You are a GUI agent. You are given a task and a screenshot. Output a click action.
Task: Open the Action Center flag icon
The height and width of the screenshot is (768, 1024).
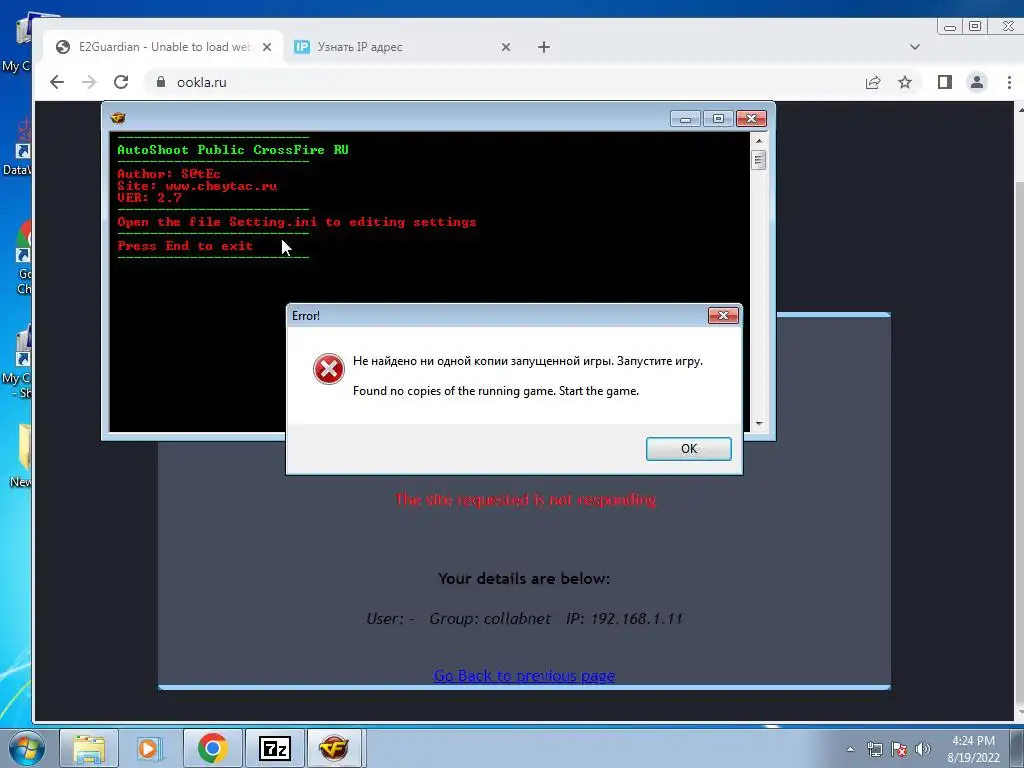click(x=899, y=749)
